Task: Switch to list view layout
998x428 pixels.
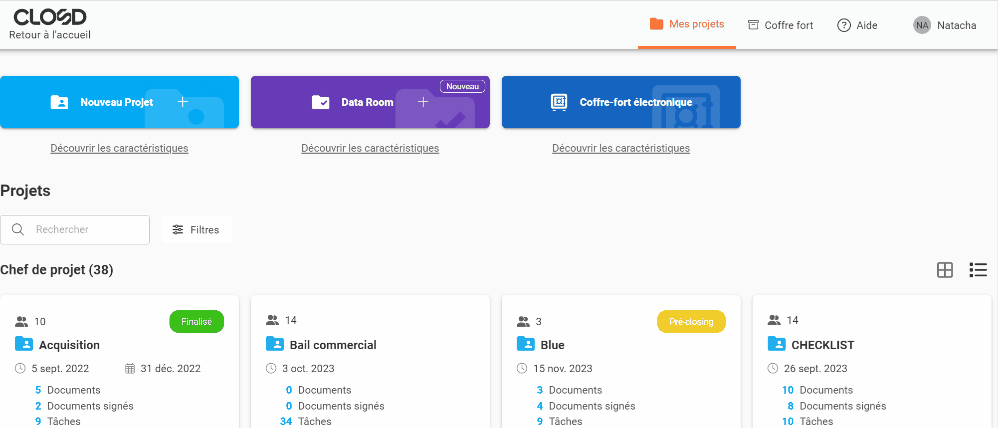Action: click(x=978, y=270)
